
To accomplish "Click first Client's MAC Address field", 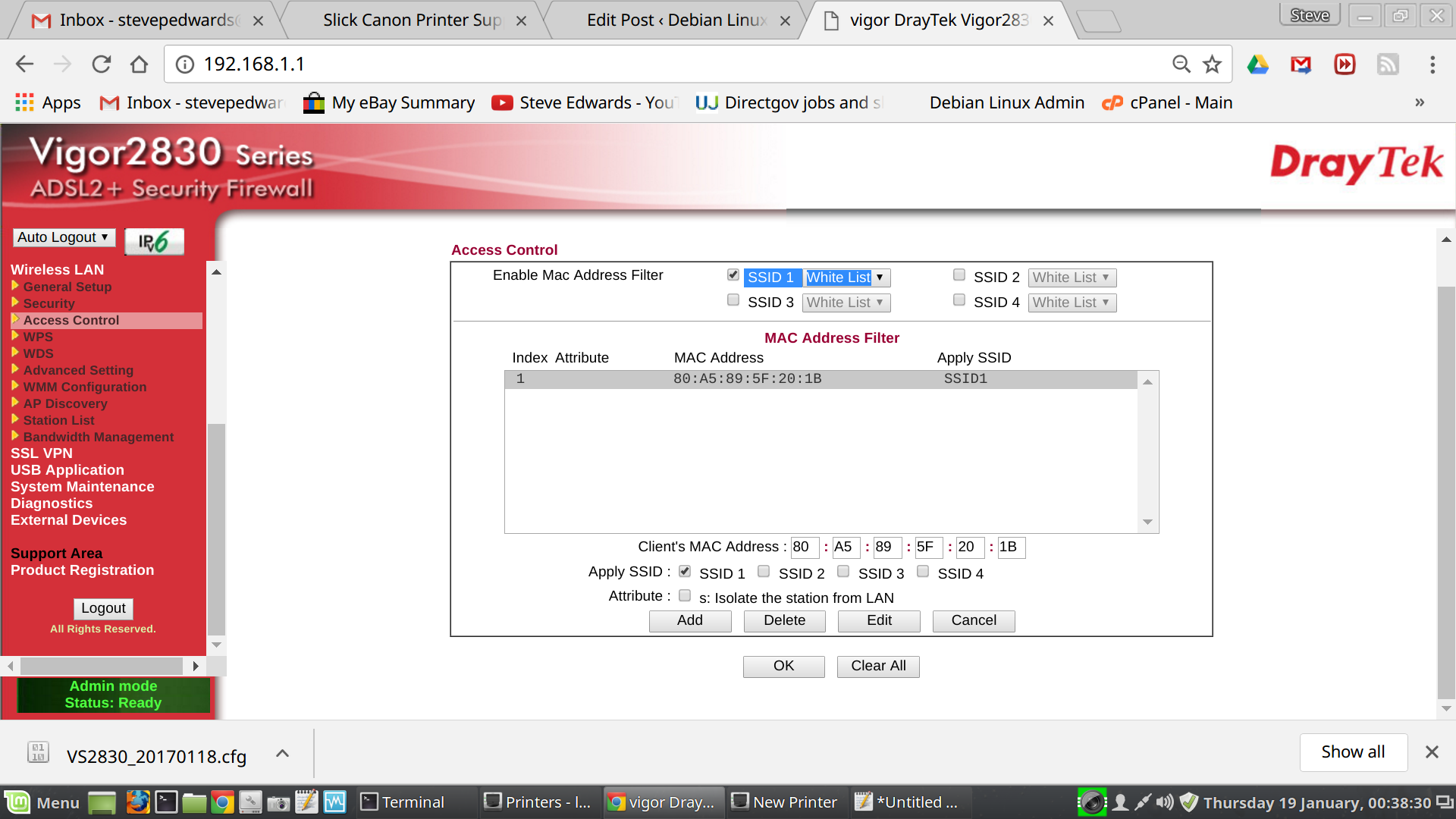I will (804, 547).
